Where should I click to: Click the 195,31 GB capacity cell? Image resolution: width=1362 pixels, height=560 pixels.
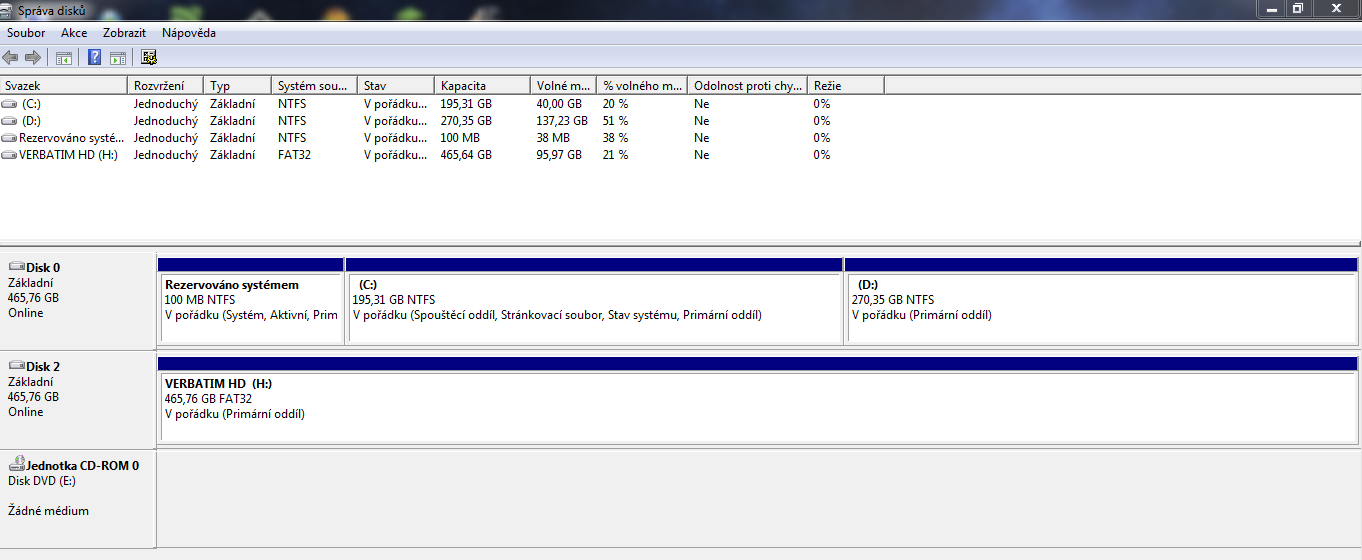[x=466, y=104]
